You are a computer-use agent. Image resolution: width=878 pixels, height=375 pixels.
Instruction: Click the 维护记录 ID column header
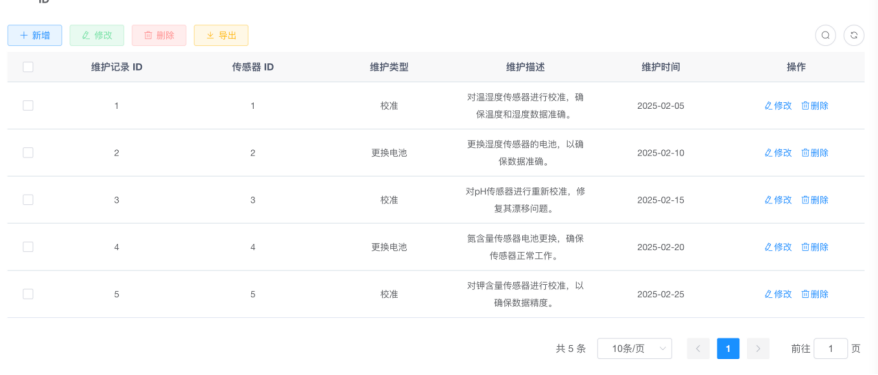(x=116, y=67)
